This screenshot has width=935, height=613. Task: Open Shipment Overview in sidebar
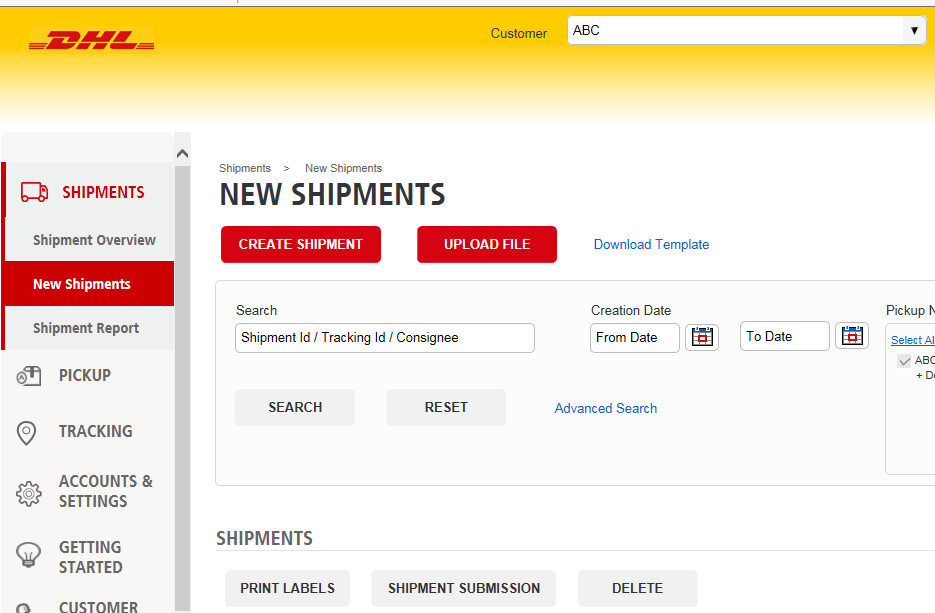point(94,240)
